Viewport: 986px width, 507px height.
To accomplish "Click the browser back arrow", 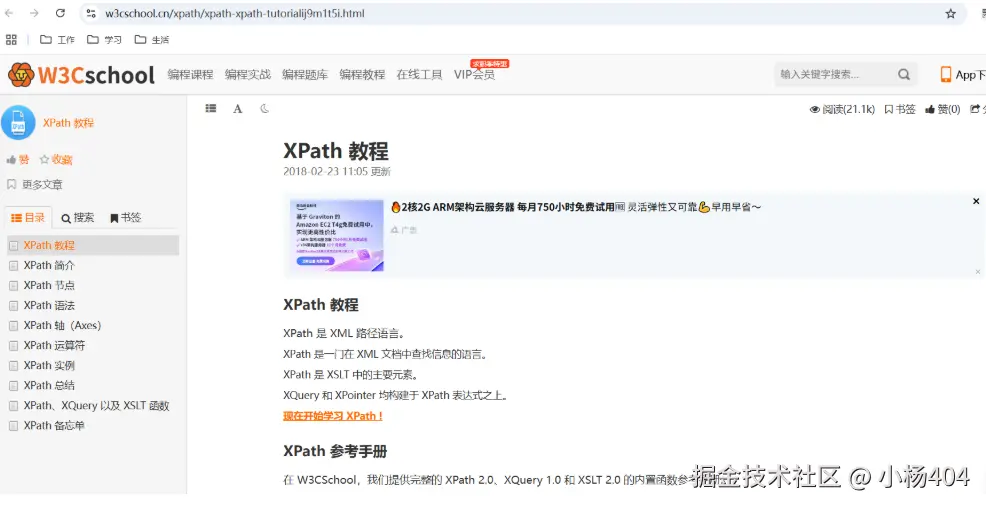I will coord(9,13).
